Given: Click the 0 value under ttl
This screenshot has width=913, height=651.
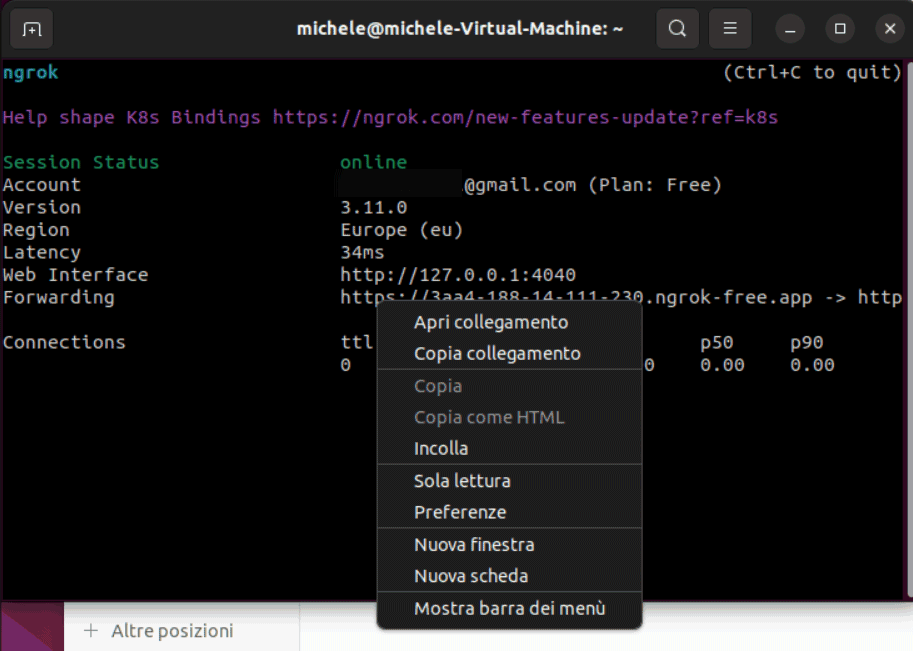Looking at the screenshot, I should 346,365.
